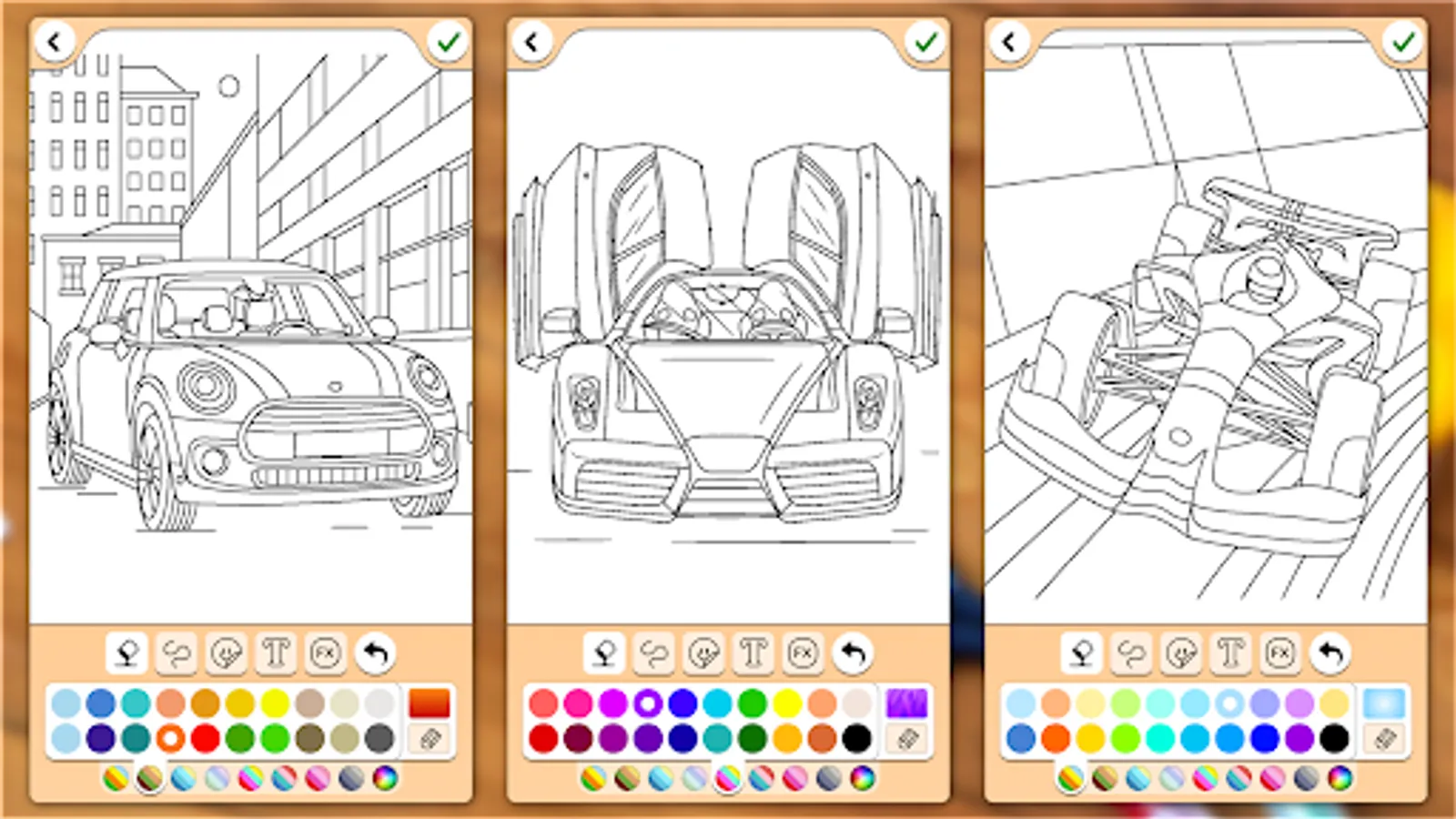Confirm the Mini car drawing with the green checkmark
Viewport: 1456px width, 819px height.
[448, 42]
